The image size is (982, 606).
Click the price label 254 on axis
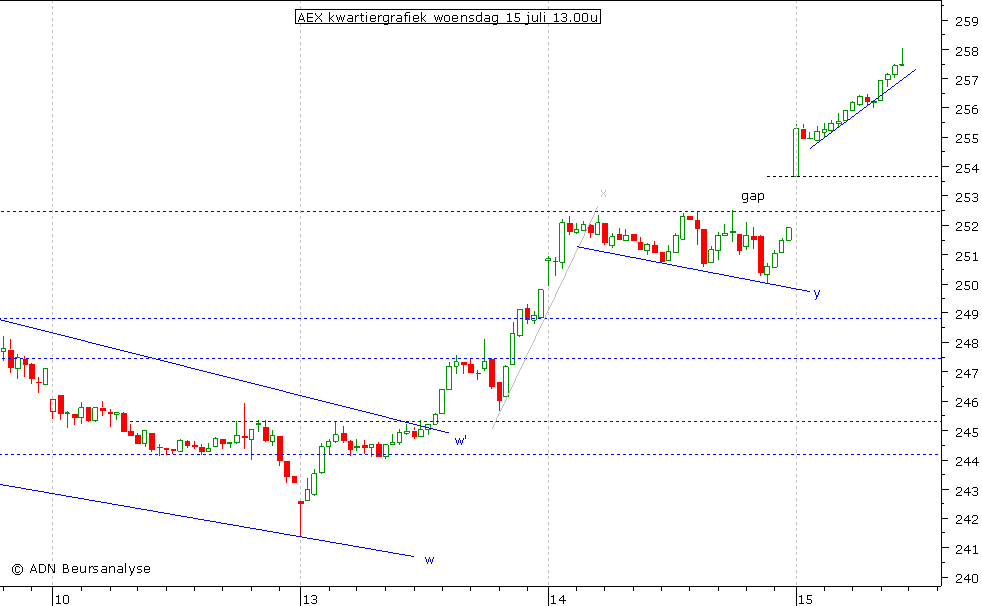click(x=966, y=168)
